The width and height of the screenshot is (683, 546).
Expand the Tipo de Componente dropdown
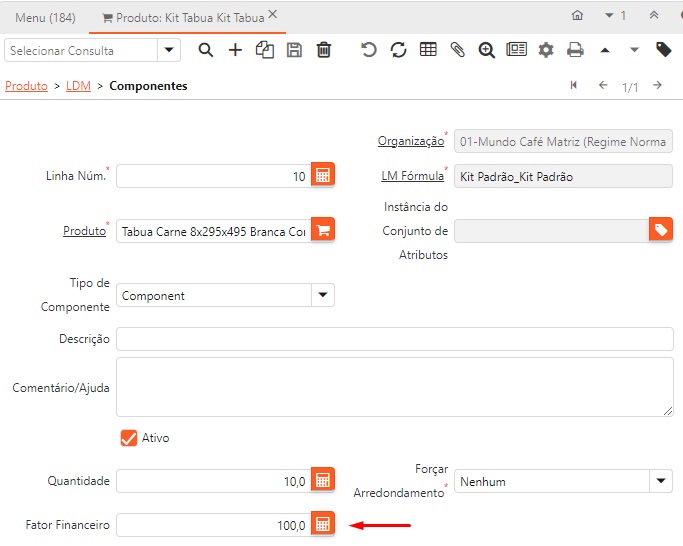pos(322,295)
